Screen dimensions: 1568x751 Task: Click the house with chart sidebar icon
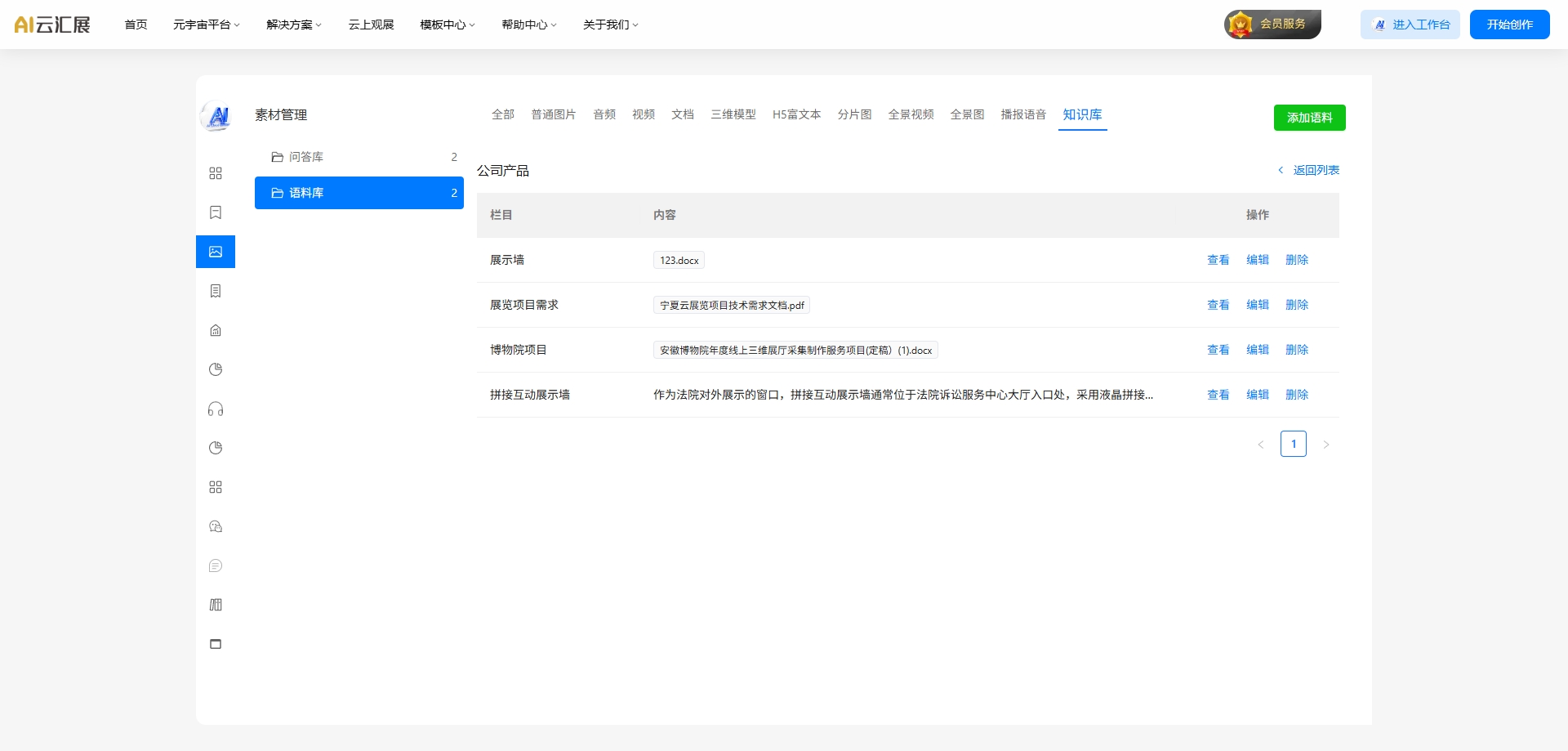[216, 330]
